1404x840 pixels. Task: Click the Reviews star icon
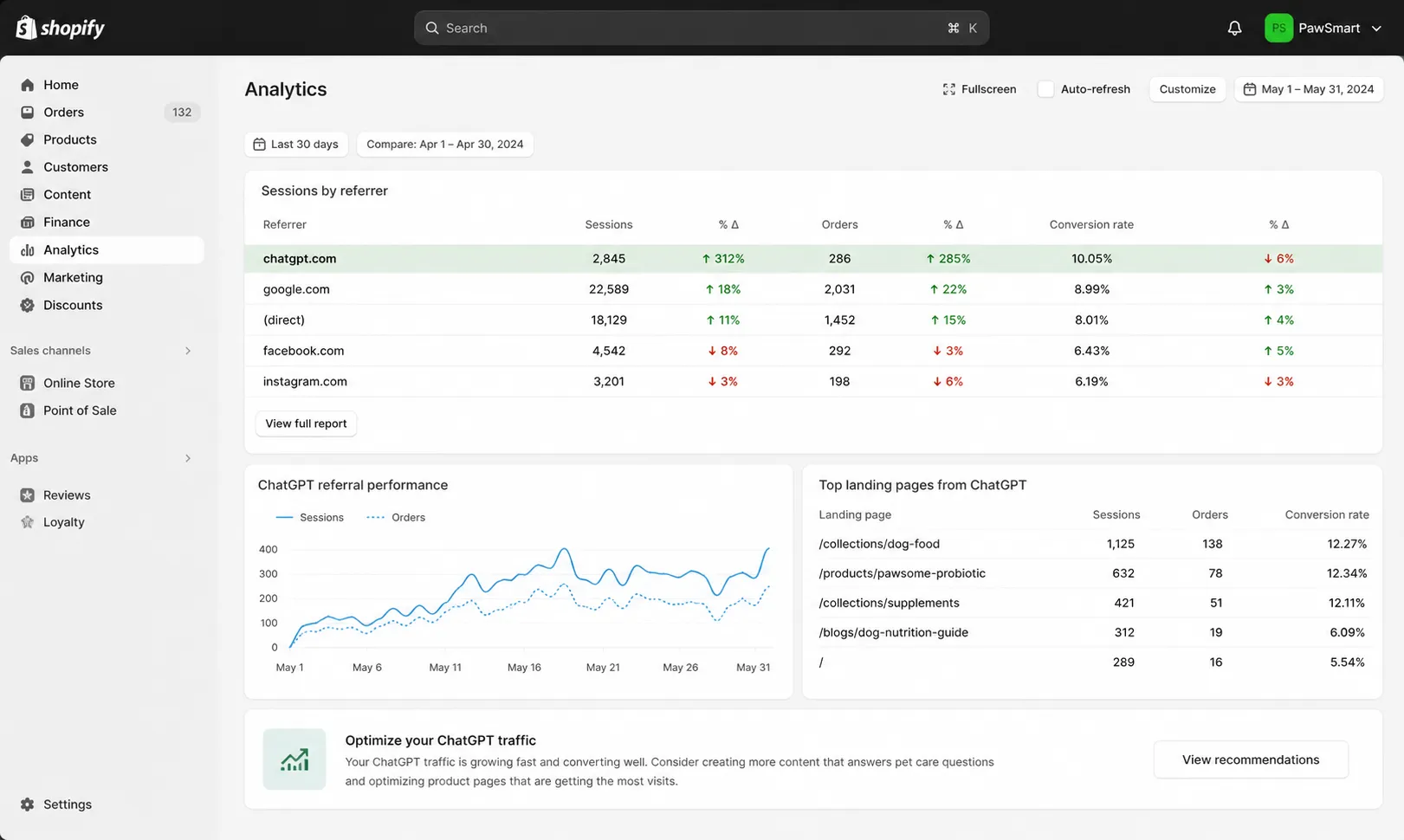[28, 495]
